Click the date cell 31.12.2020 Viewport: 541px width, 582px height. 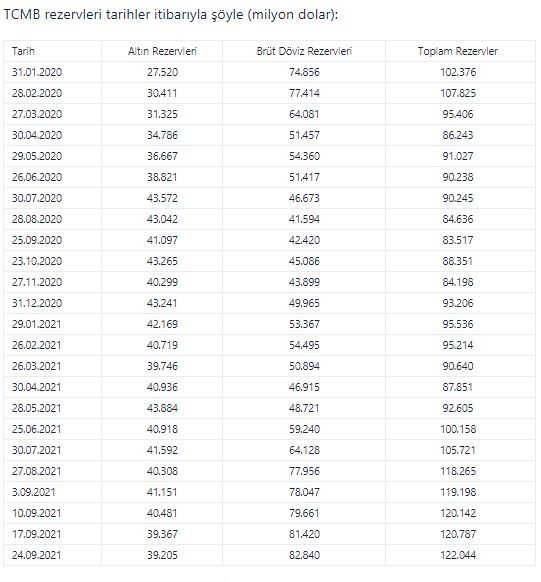tap(37, 303)
